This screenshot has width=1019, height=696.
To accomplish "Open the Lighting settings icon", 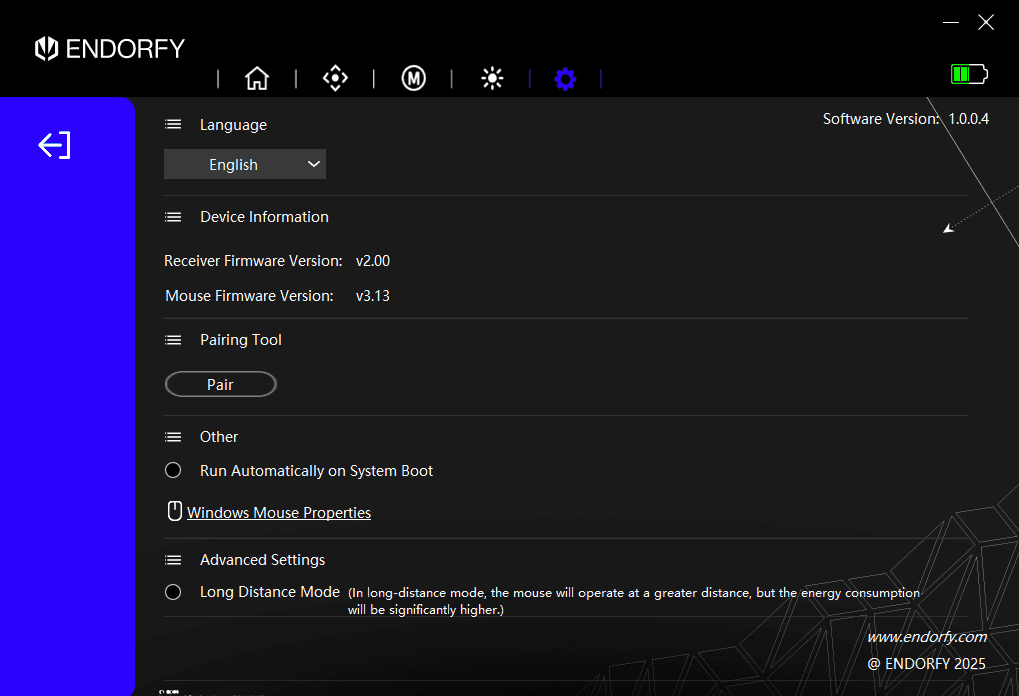I will coord(492,78).
